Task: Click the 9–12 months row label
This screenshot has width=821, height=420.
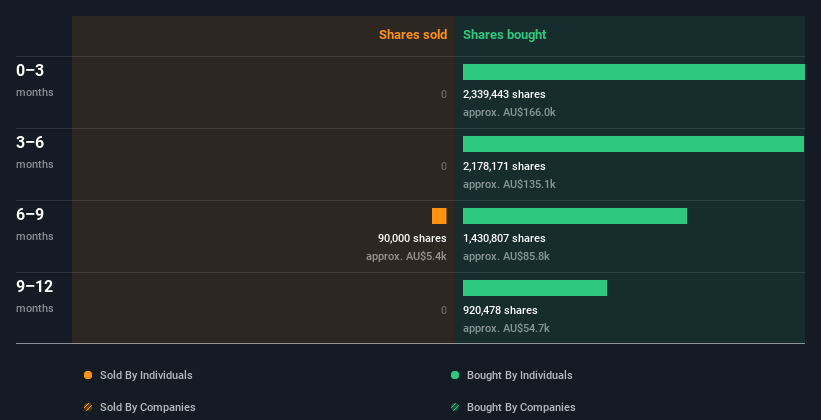Action: point(35,296)
